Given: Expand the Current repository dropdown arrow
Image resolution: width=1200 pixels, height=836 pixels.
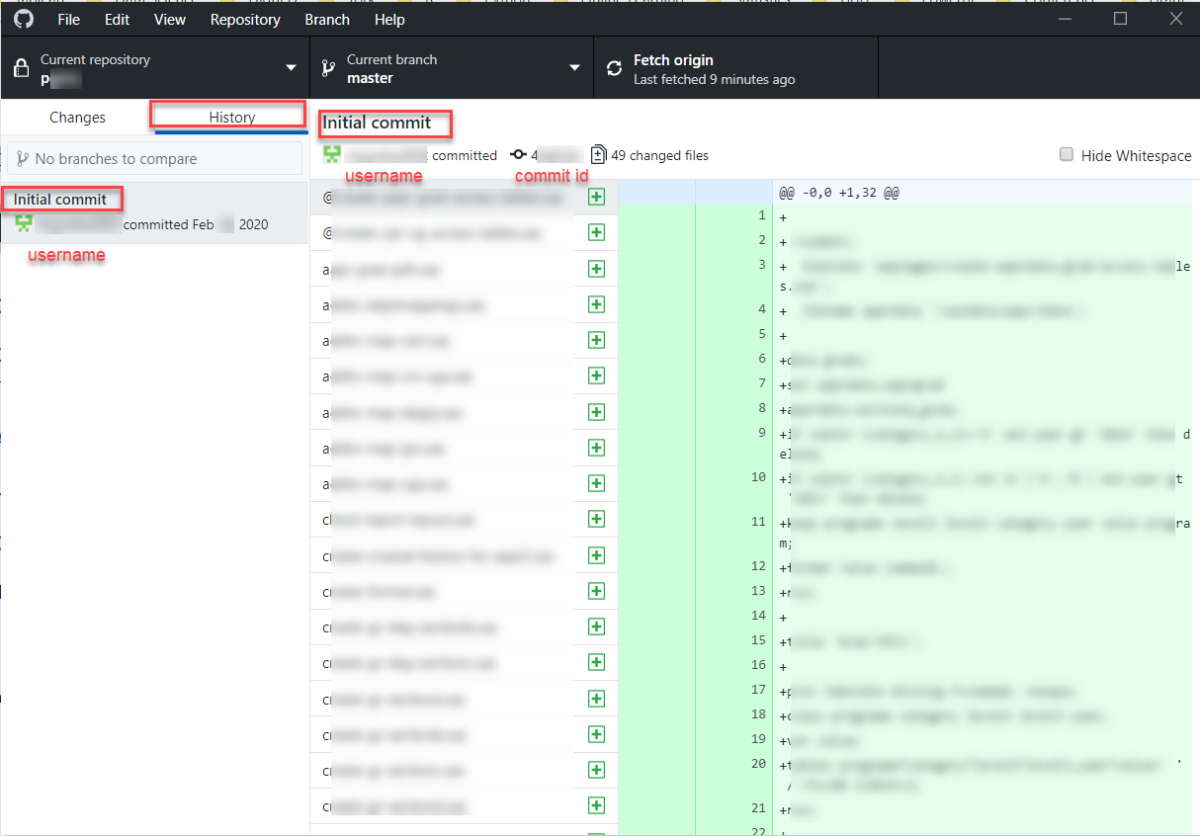Looking at the screenshot, I should [291, 68].
